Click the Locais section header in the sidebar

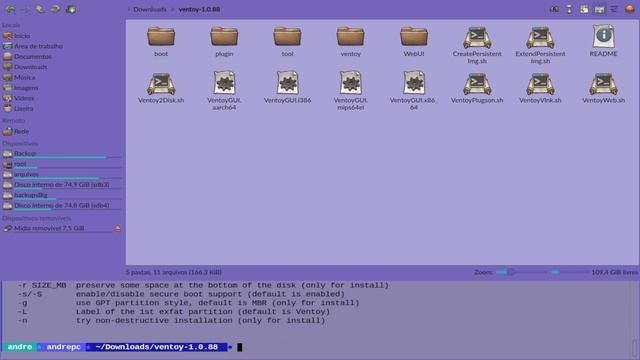(11, 25)
